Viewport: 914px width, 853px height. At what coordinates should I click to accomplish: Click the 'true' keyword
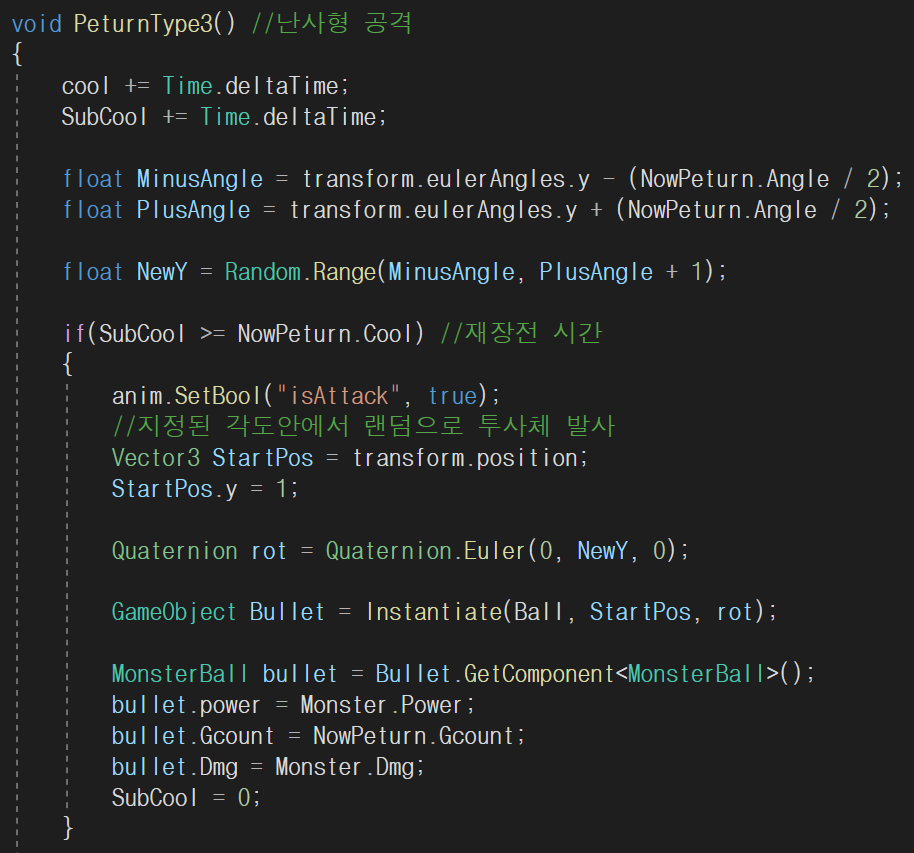tap(452, 396)
